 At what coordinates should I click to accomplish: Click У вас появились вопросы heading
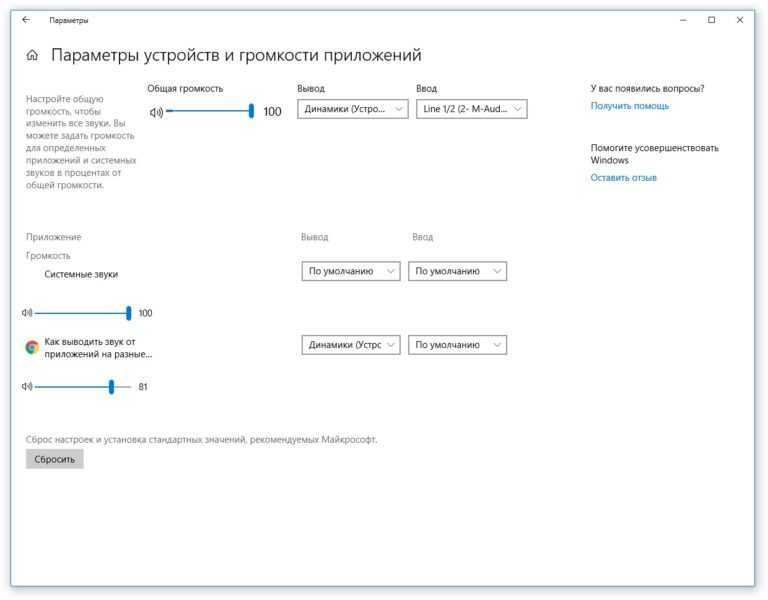647,89
